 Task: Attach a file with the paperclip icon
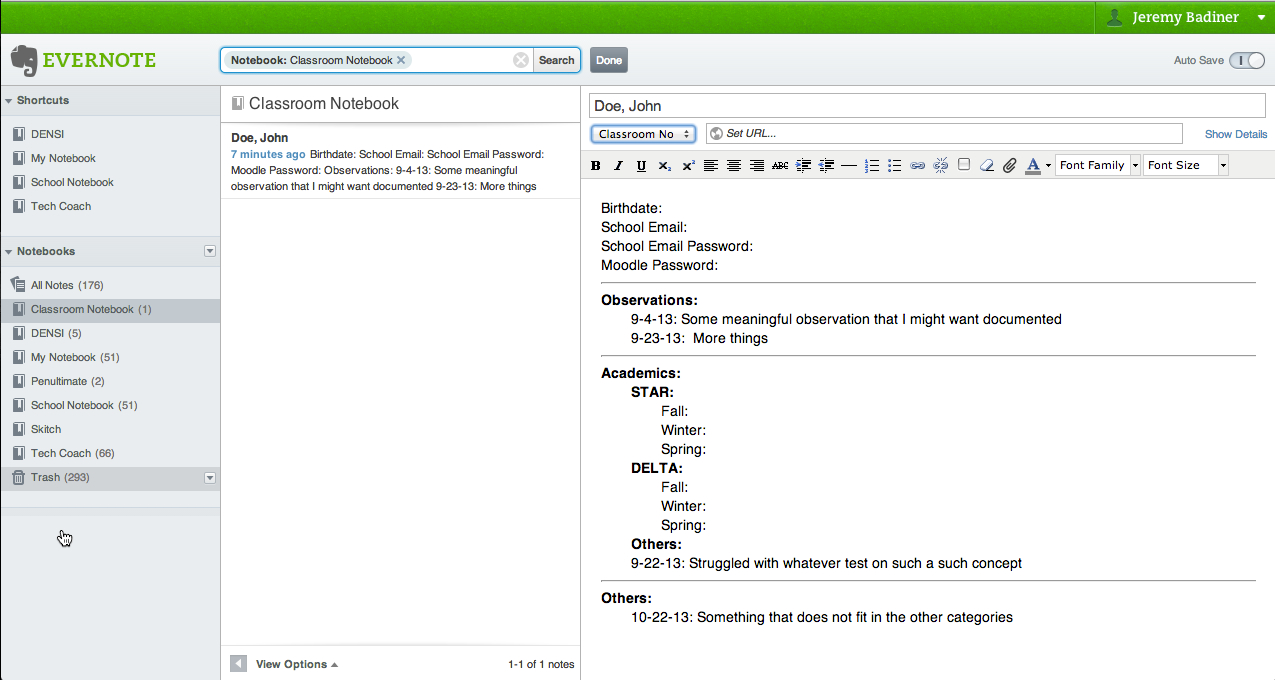pyautogui.click(x=1009, y=166)
